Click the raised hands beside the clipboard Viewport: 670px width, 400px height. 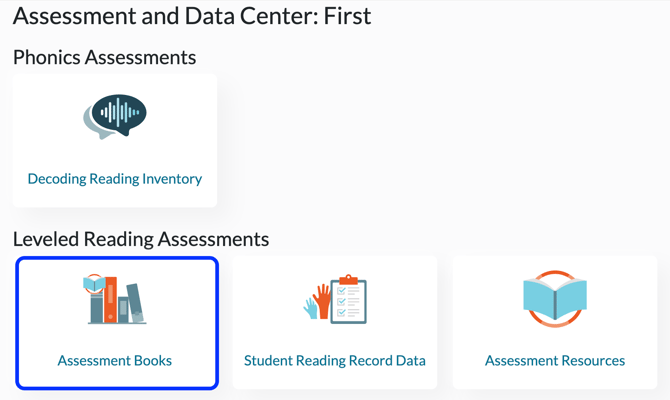tap(318, 302)
